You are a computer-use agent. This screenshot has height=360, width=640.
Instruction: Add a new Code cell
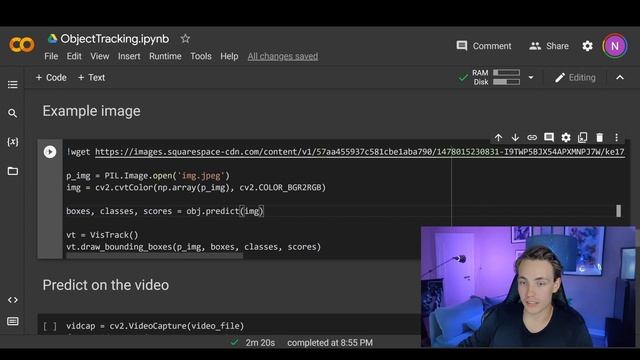[51, 78]
